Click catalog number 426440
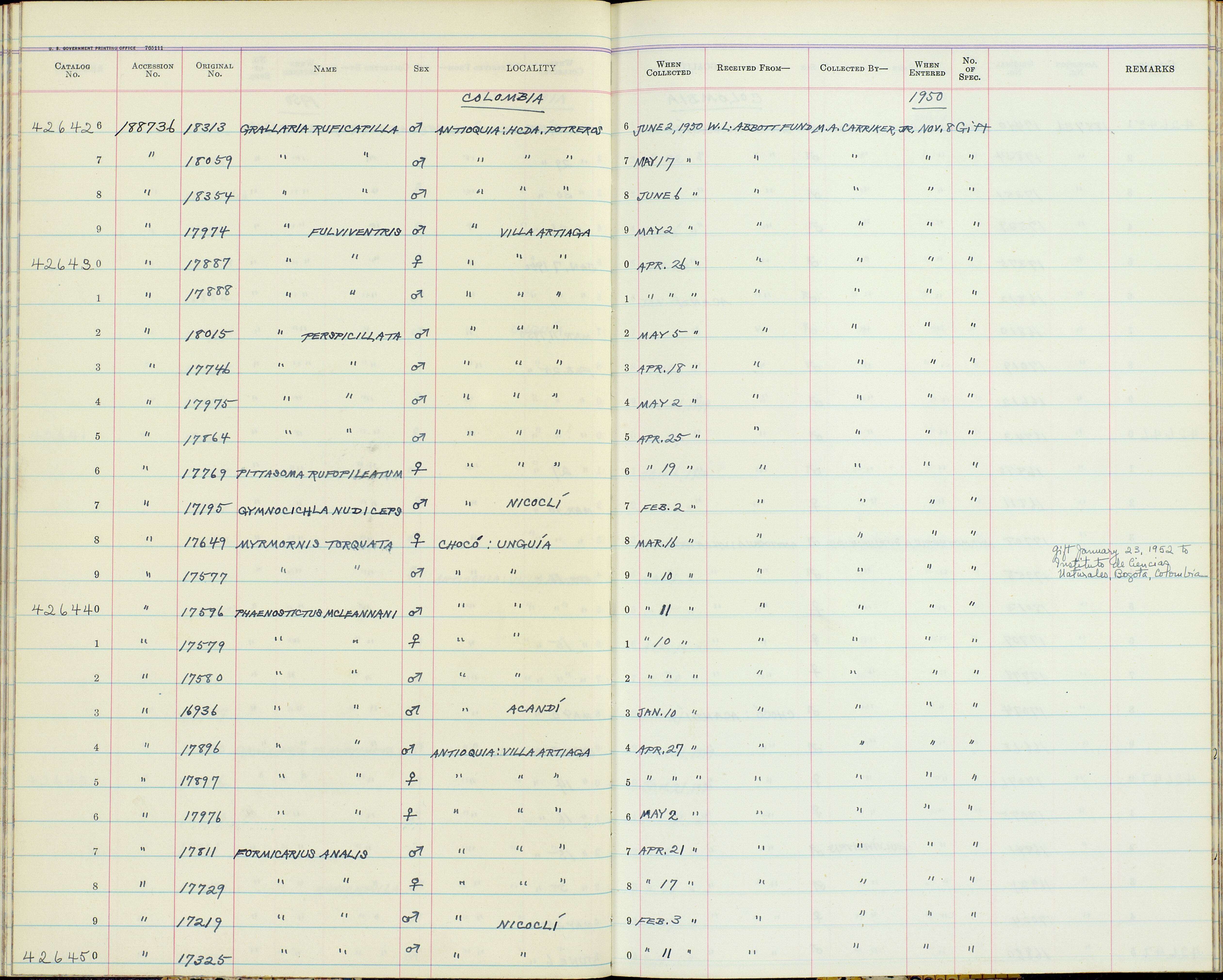 (x=66, y=610)
